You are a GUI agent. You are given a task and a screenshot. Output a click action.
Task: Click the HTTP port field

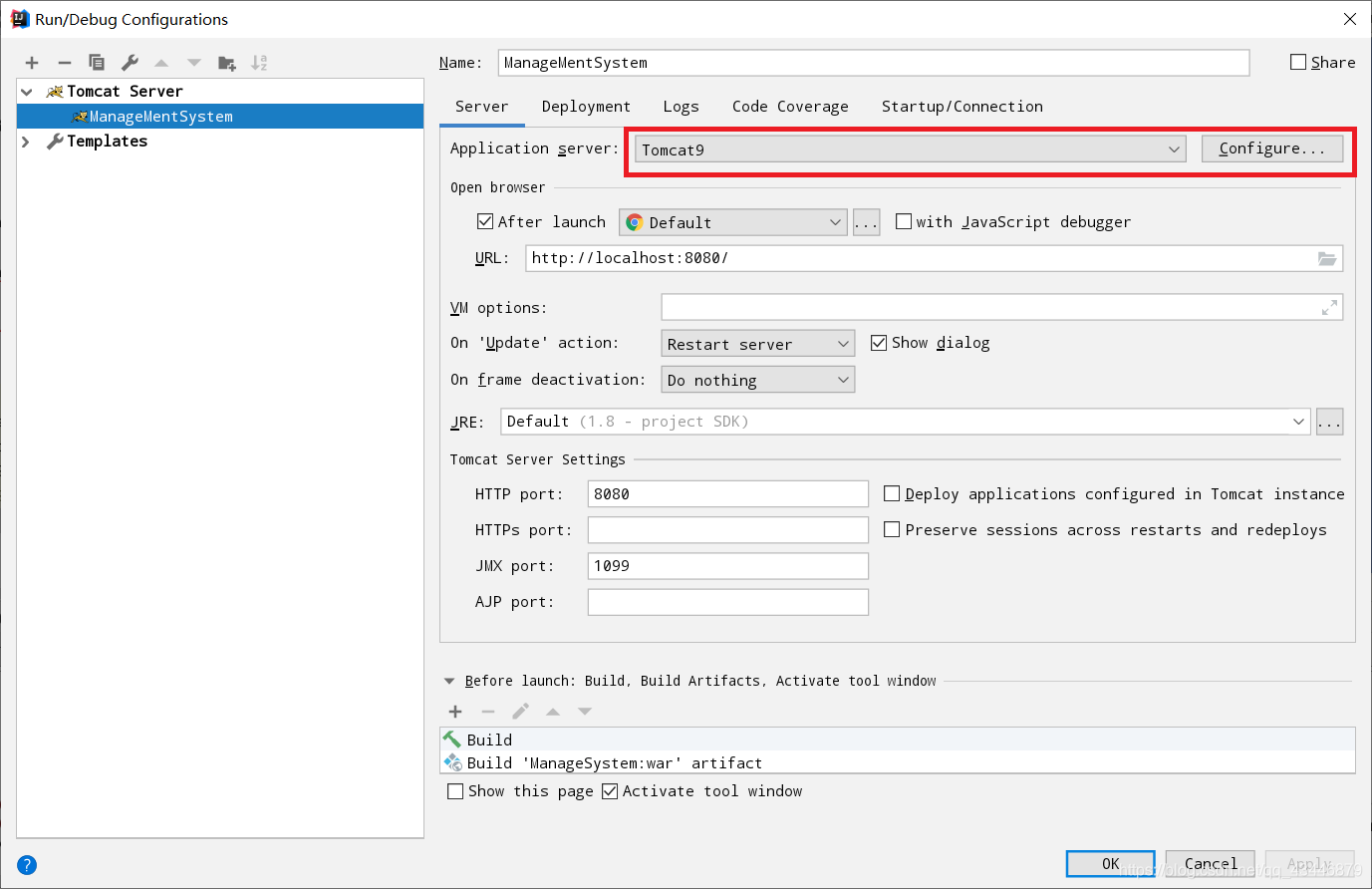point(728,494)
